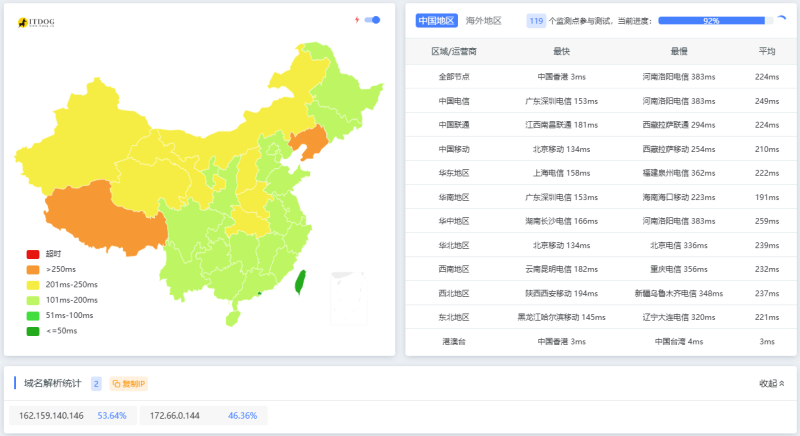Viewport: 800px width, 436px height.
Task: Click the dark green <=50ms legend swatch
Action: point(33,331)
